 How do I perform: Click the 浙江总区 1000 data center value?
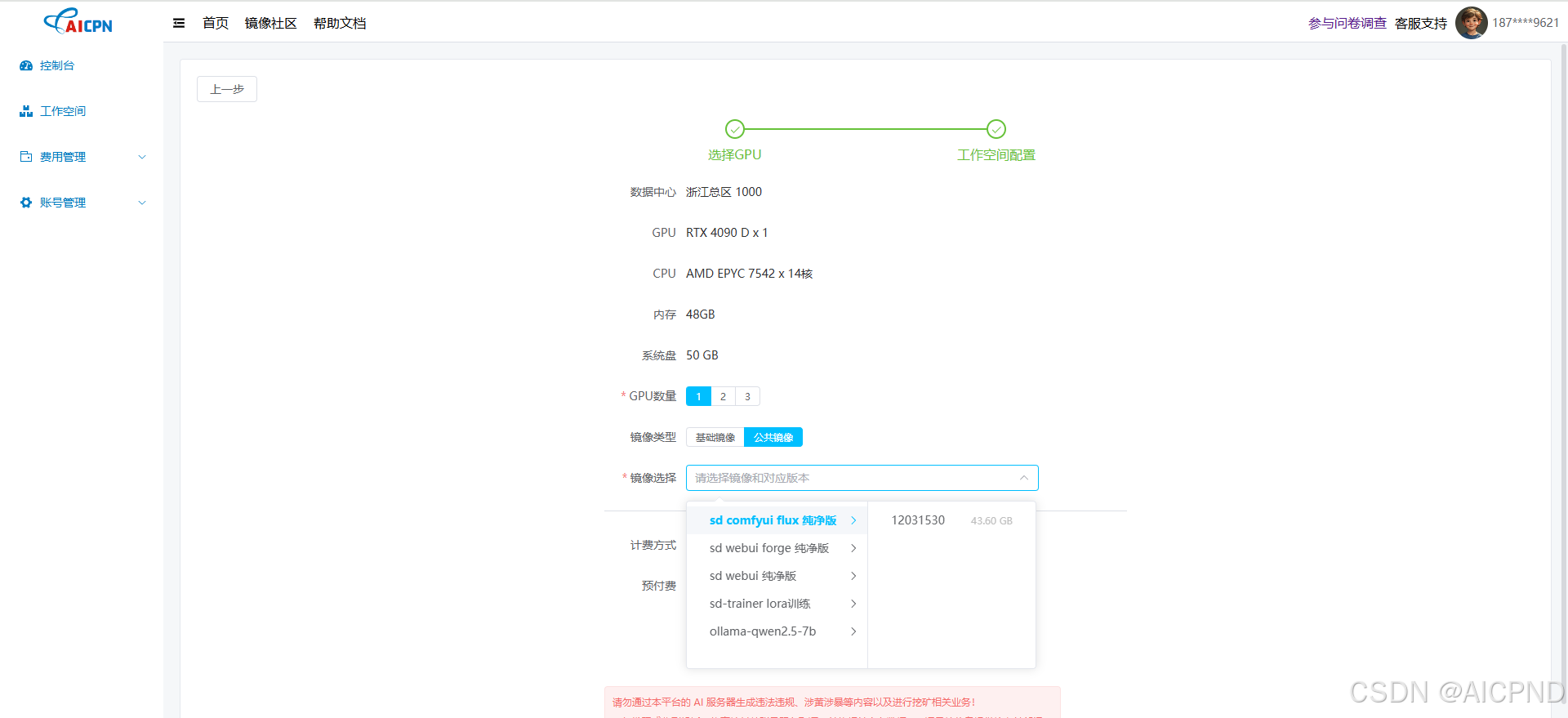(724, 192)
